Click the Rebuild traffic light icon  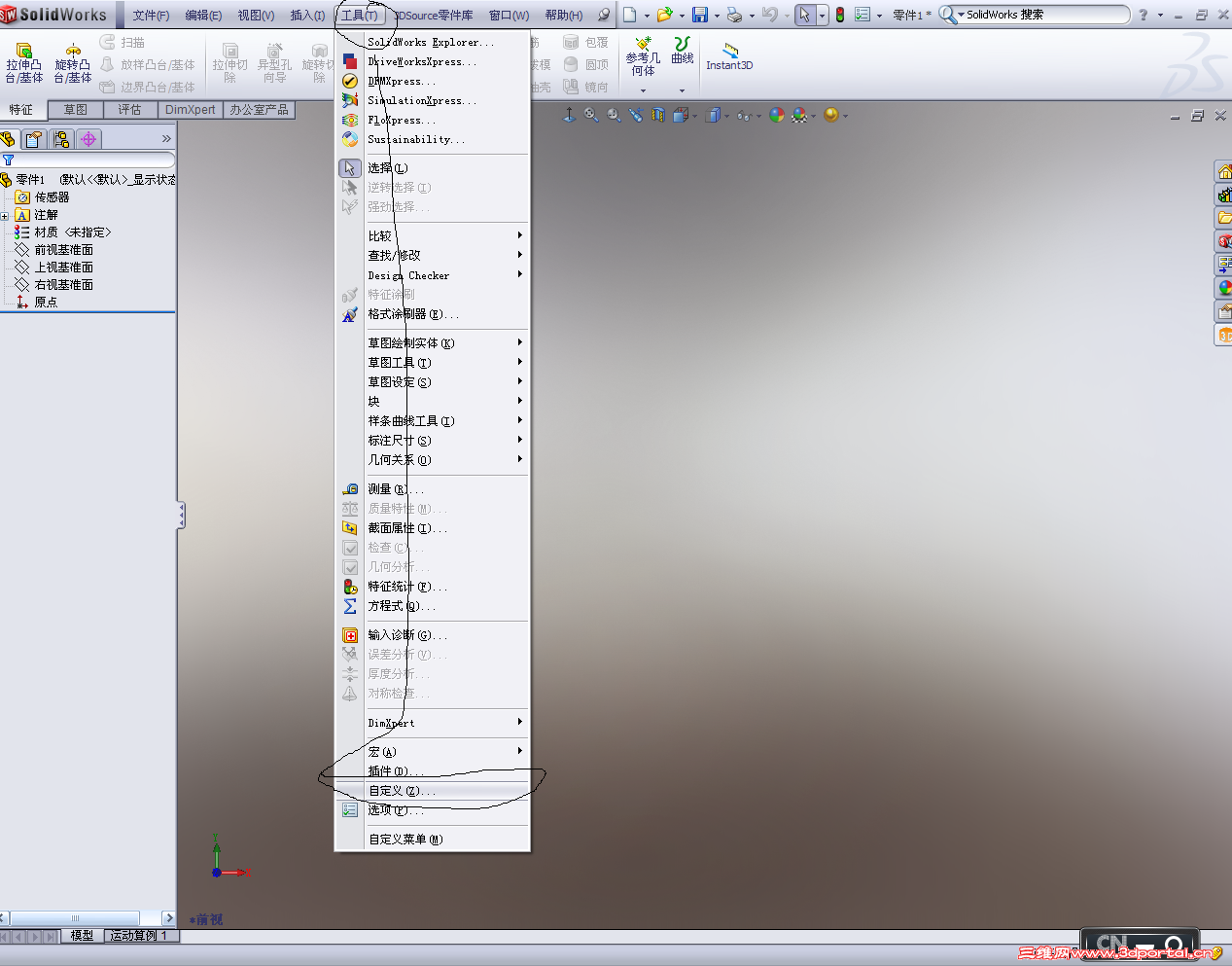point(840,15)
